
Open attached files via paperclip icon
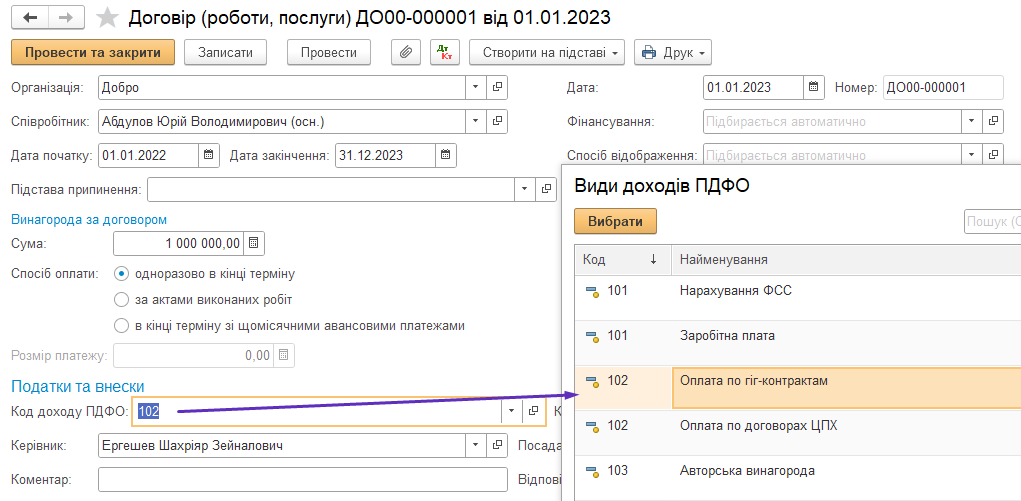(x=405, y=52)
